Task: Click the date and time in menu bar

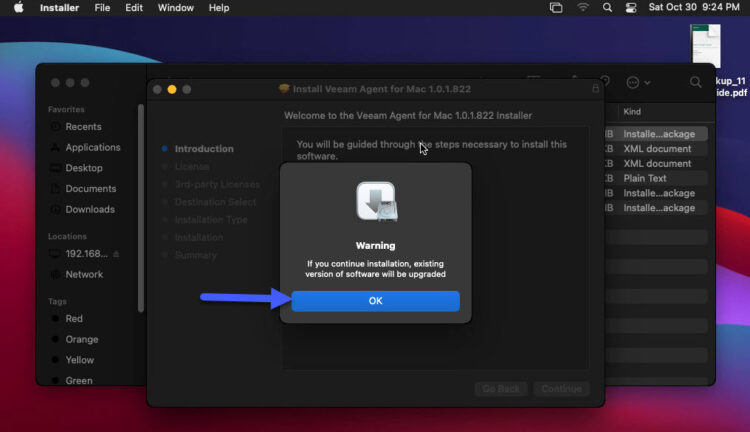Action: 694,7
